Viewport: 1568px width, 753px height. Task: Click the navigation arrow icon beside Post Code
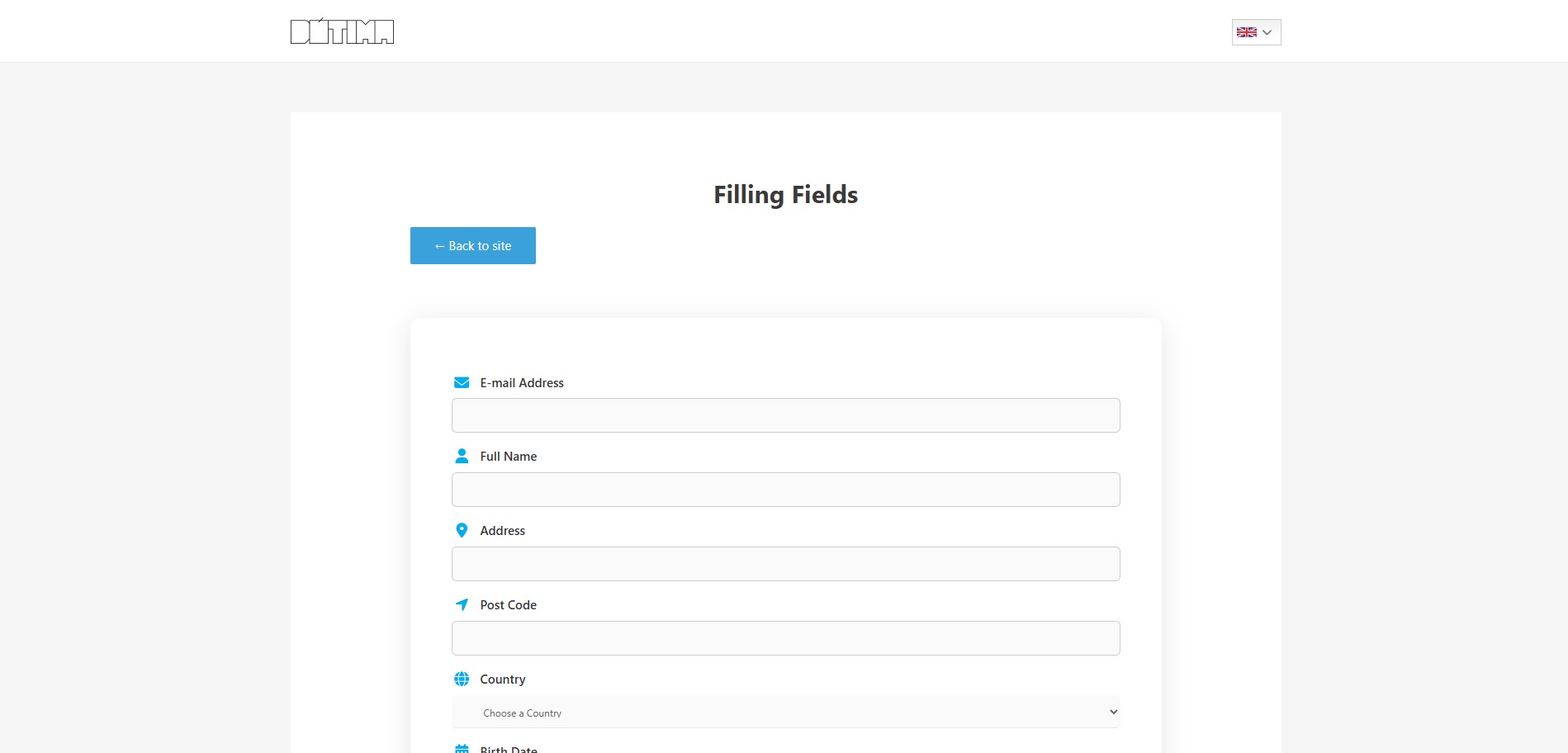pyautogui.click(x=462, y=604)
